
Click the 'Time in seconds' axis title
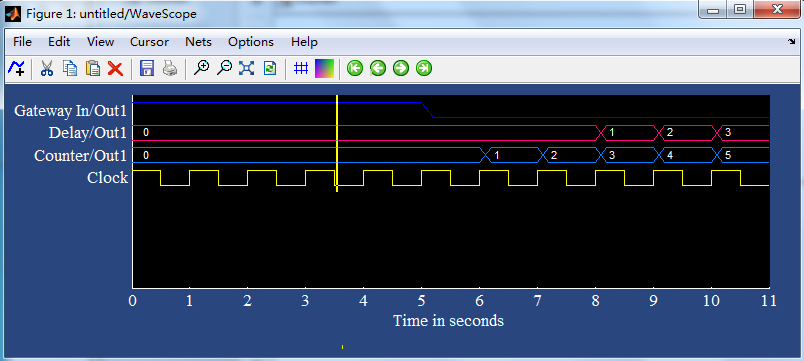(448, 321)
